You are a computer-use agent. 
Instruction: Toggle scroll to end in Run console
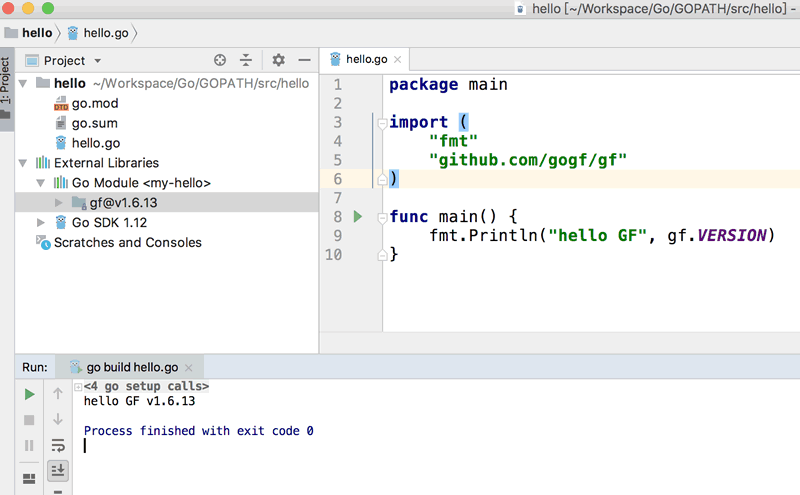point(58,469)
